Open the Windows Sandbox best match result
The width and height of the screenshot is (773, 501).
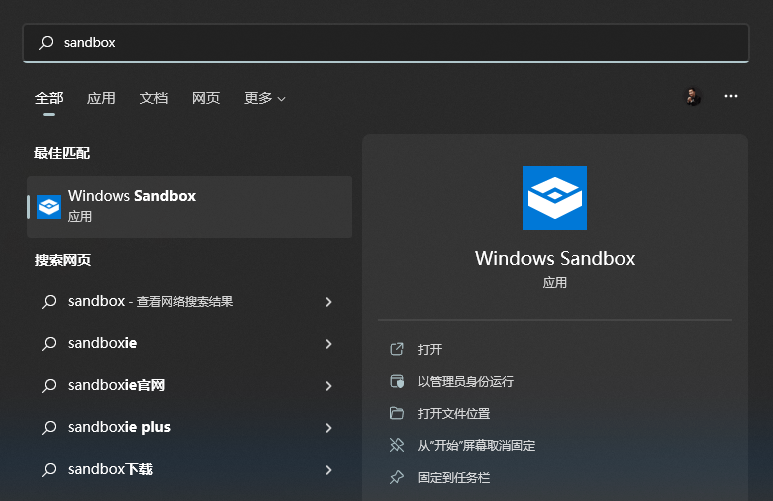point(189,207)
